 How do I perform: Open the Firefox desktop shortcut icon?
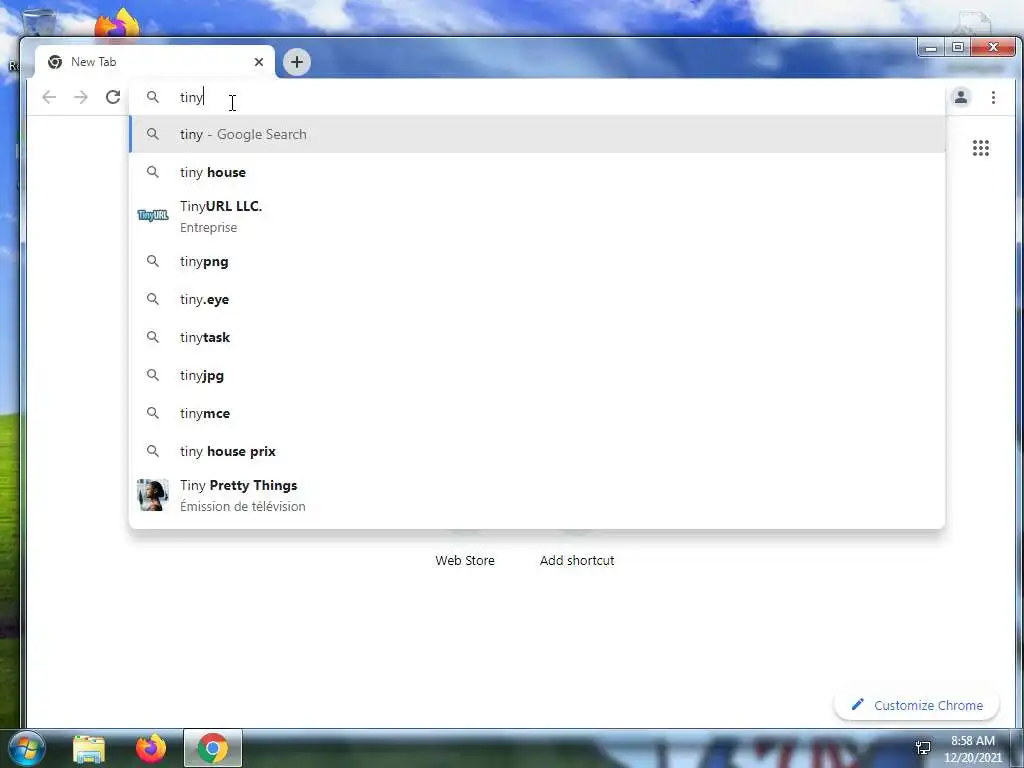coord(117,24)
